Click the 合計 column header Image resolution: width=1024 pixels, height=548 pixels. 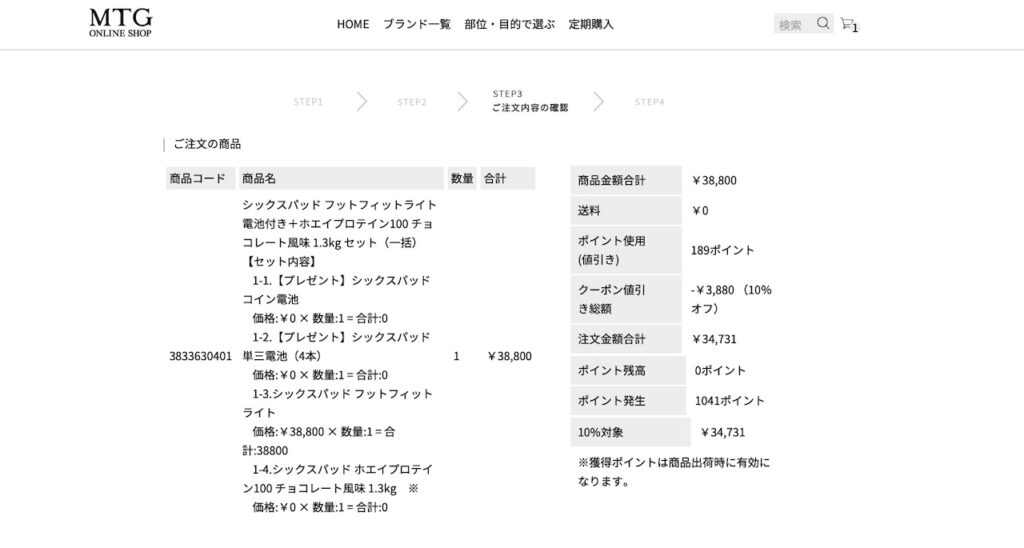(x=507, y=178)
